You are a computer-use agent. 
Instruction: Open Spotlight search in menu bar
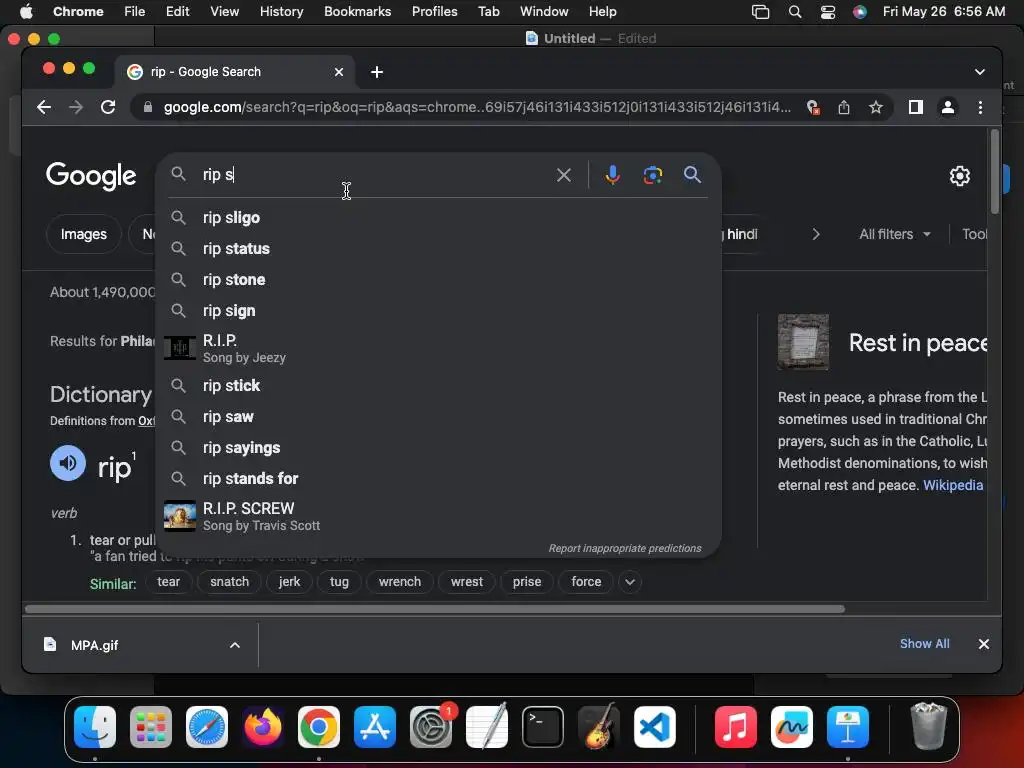[795, 12]
